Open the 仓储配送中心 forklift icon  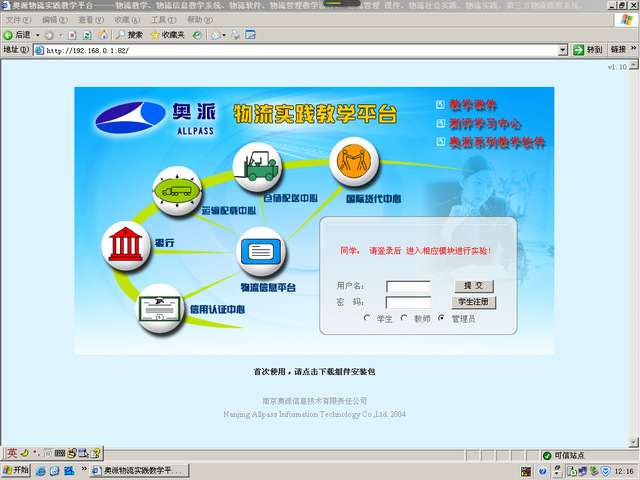coord(257,167)
